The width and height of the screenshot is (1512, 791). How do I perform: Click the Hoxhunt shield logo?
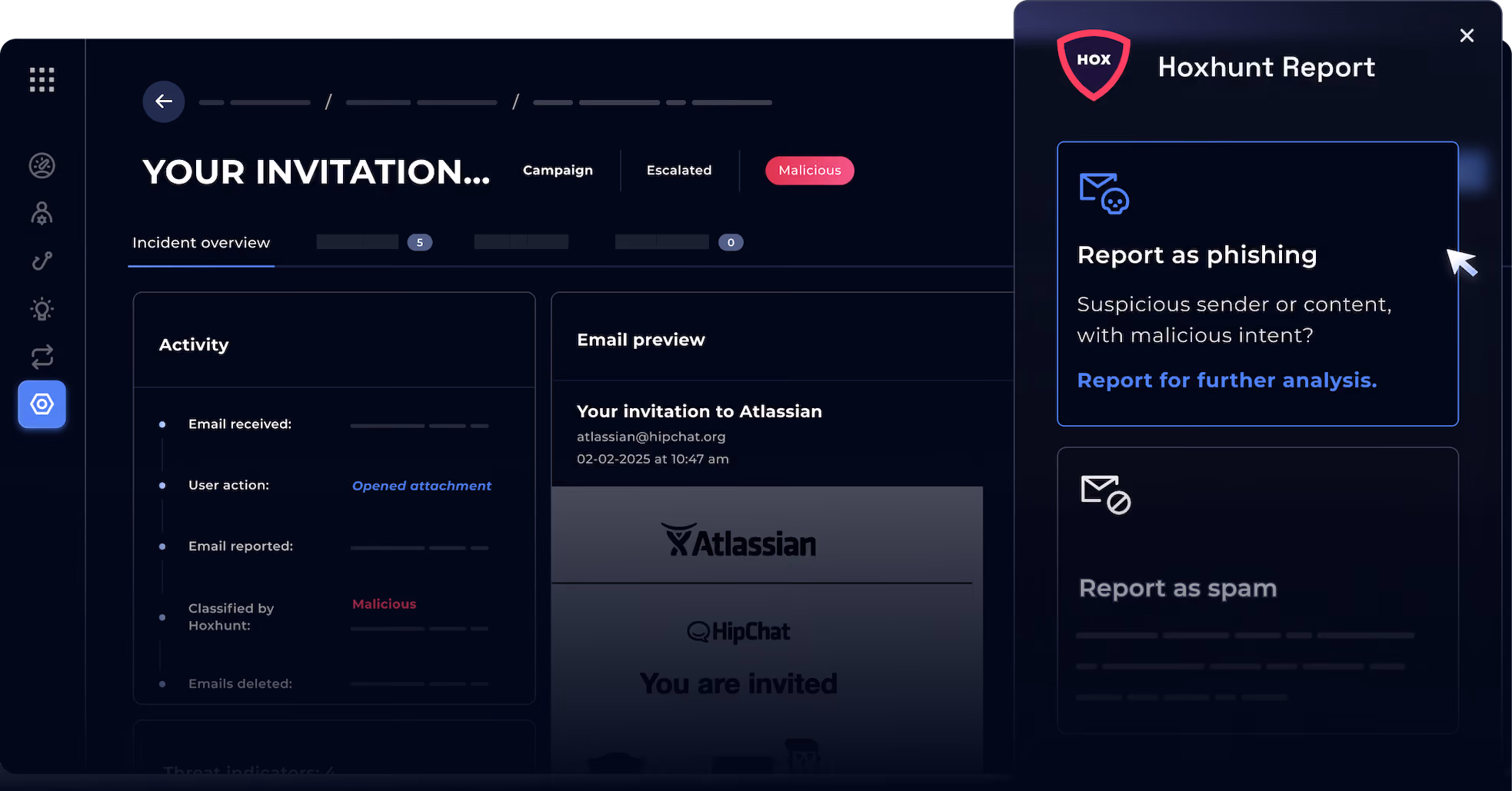(x=1094, y=65)
